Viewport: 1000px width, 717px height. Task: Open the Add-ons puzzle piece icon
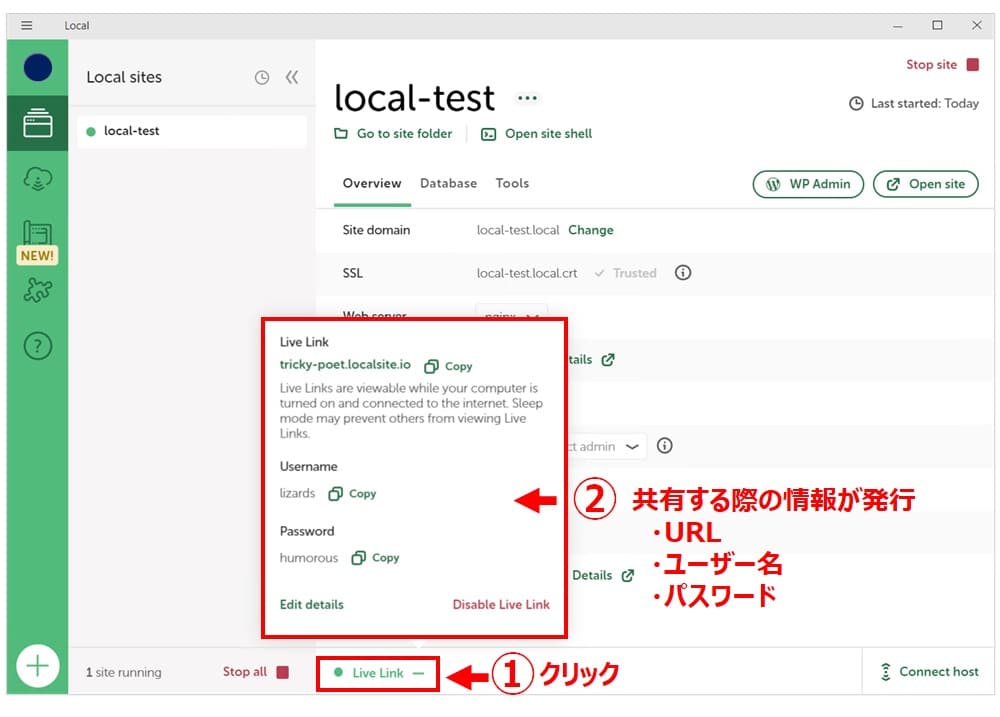click(x=38, y=290)
